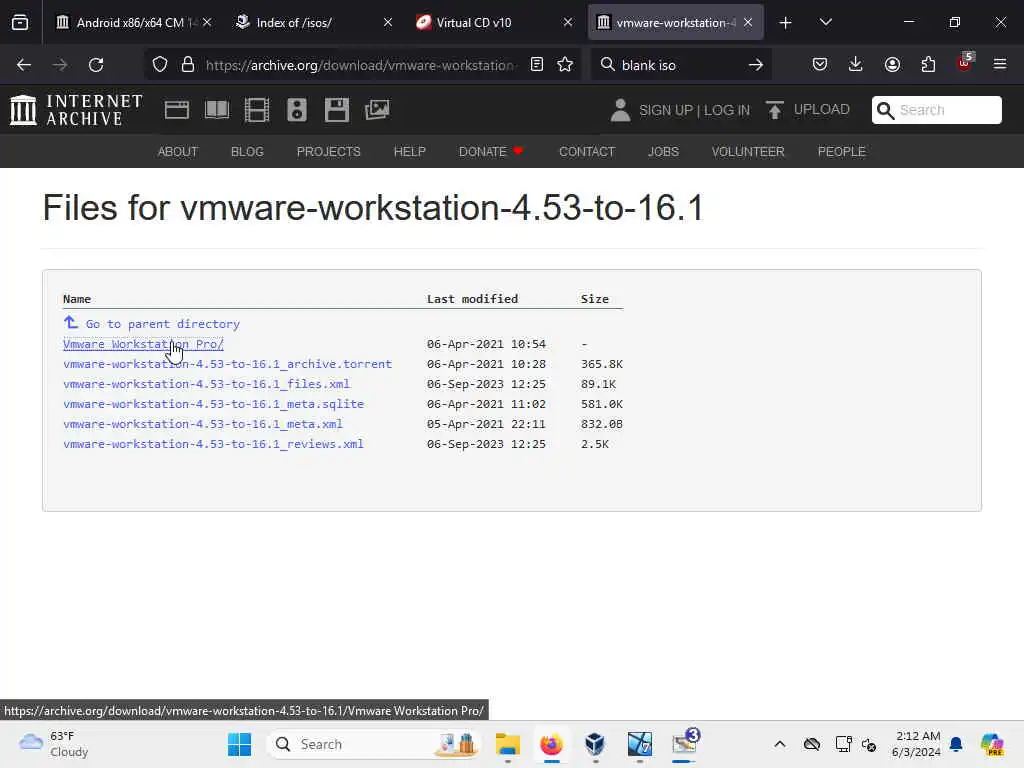The width and height of the screenshot is (1024, 768).
Task: Open VOLUNTEER menu item
Action: point(748,152)
